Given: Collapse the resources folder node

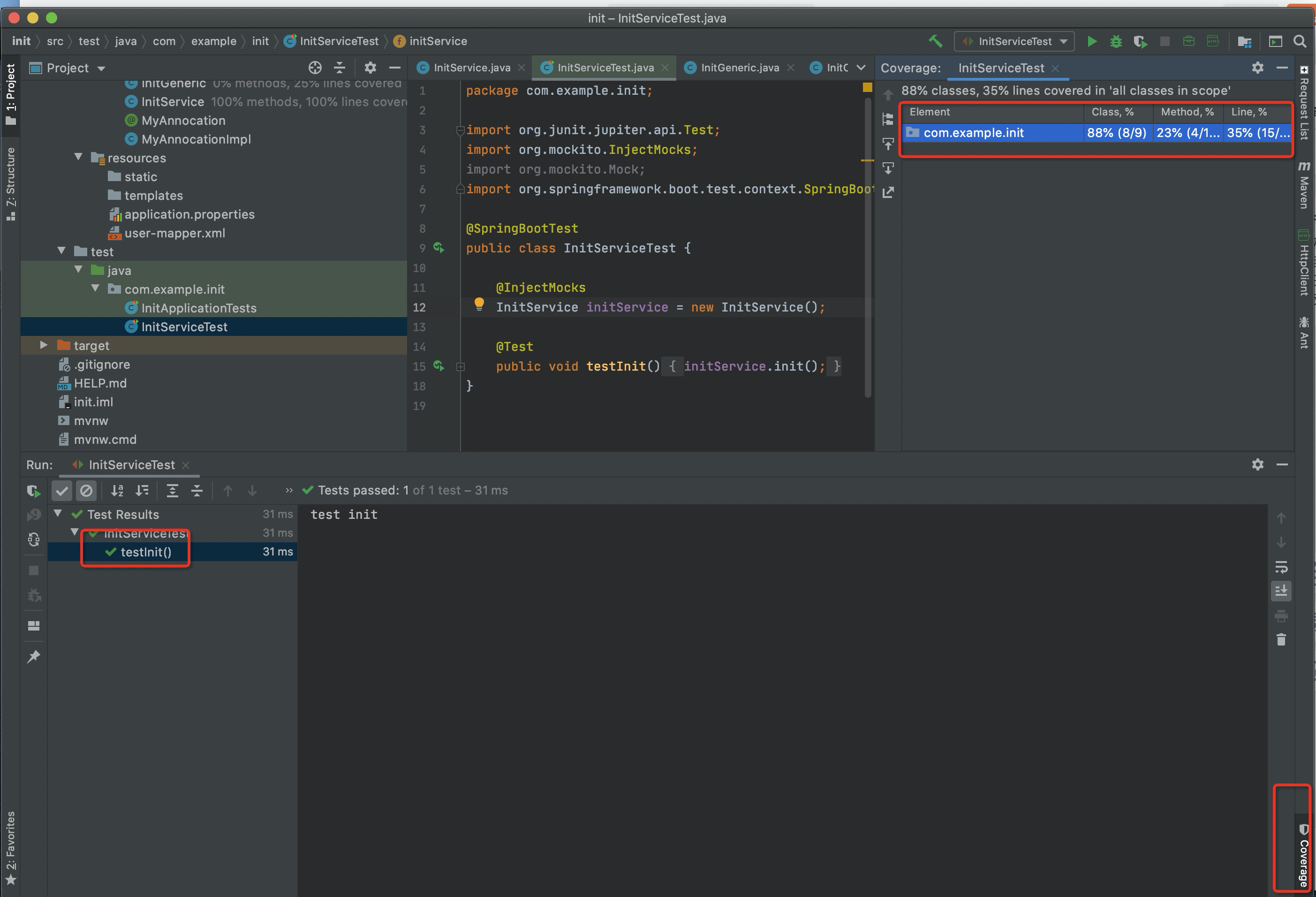Looking at the screenshot, I should (x=78, y=158).
